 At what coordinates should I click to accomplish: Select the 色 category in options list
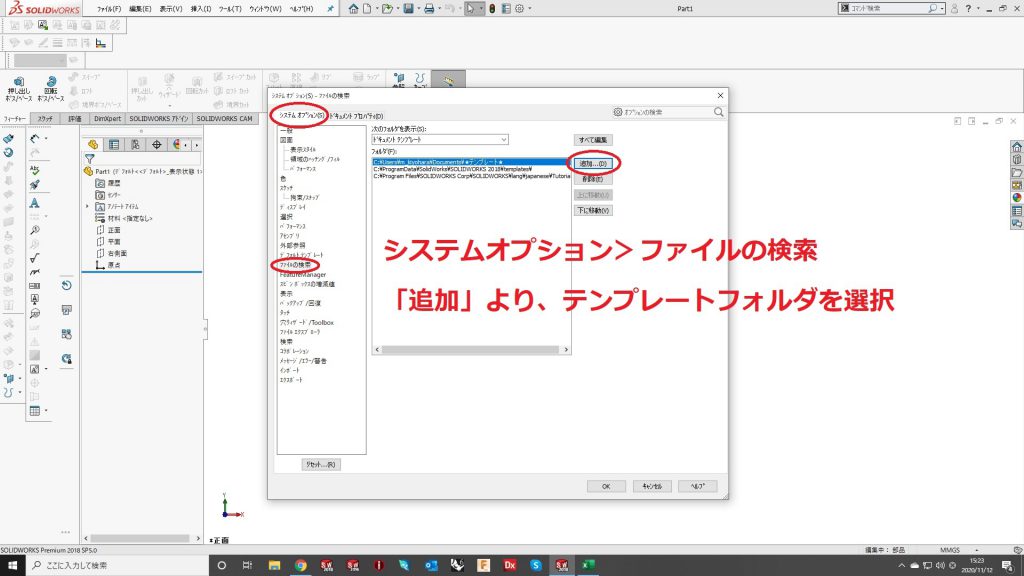tap(283, 178)
